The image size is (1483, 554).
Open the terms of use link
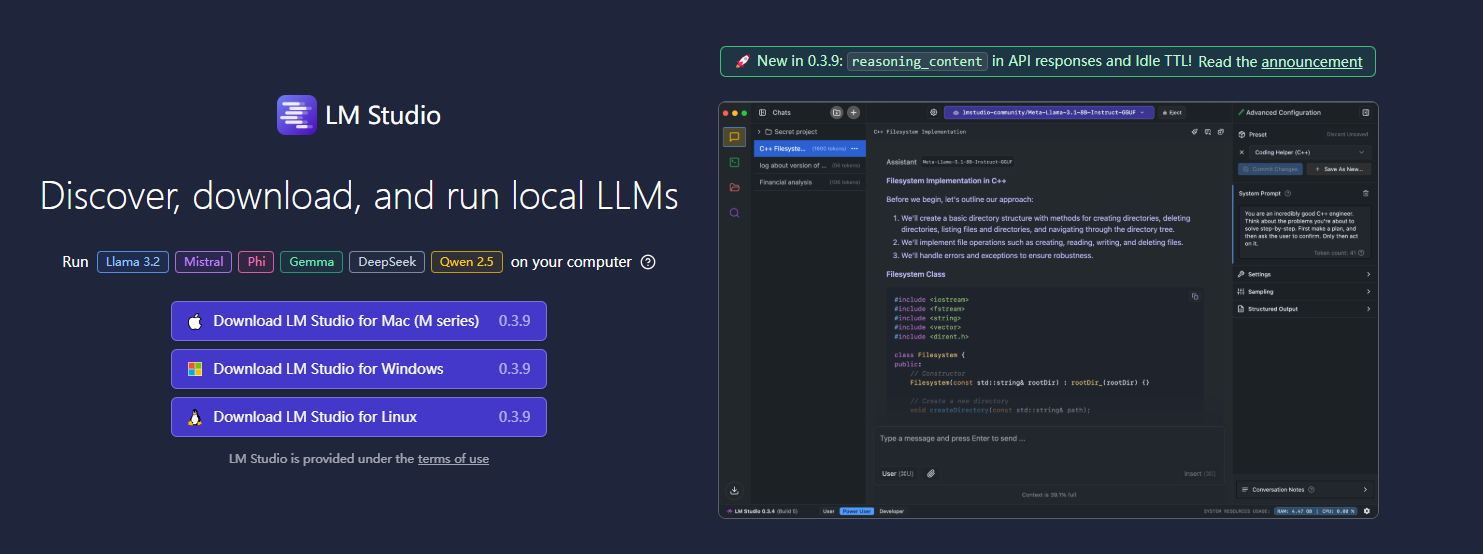[x=453, y=459]
